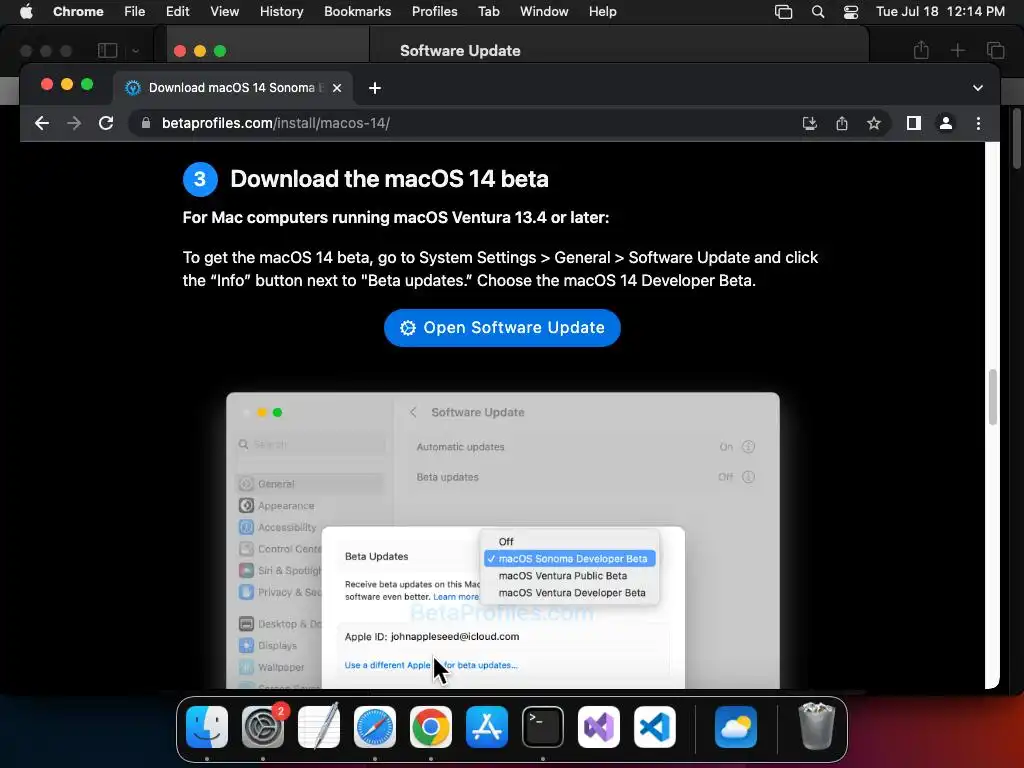Open Control Center in menu bar

pos(850,12)
